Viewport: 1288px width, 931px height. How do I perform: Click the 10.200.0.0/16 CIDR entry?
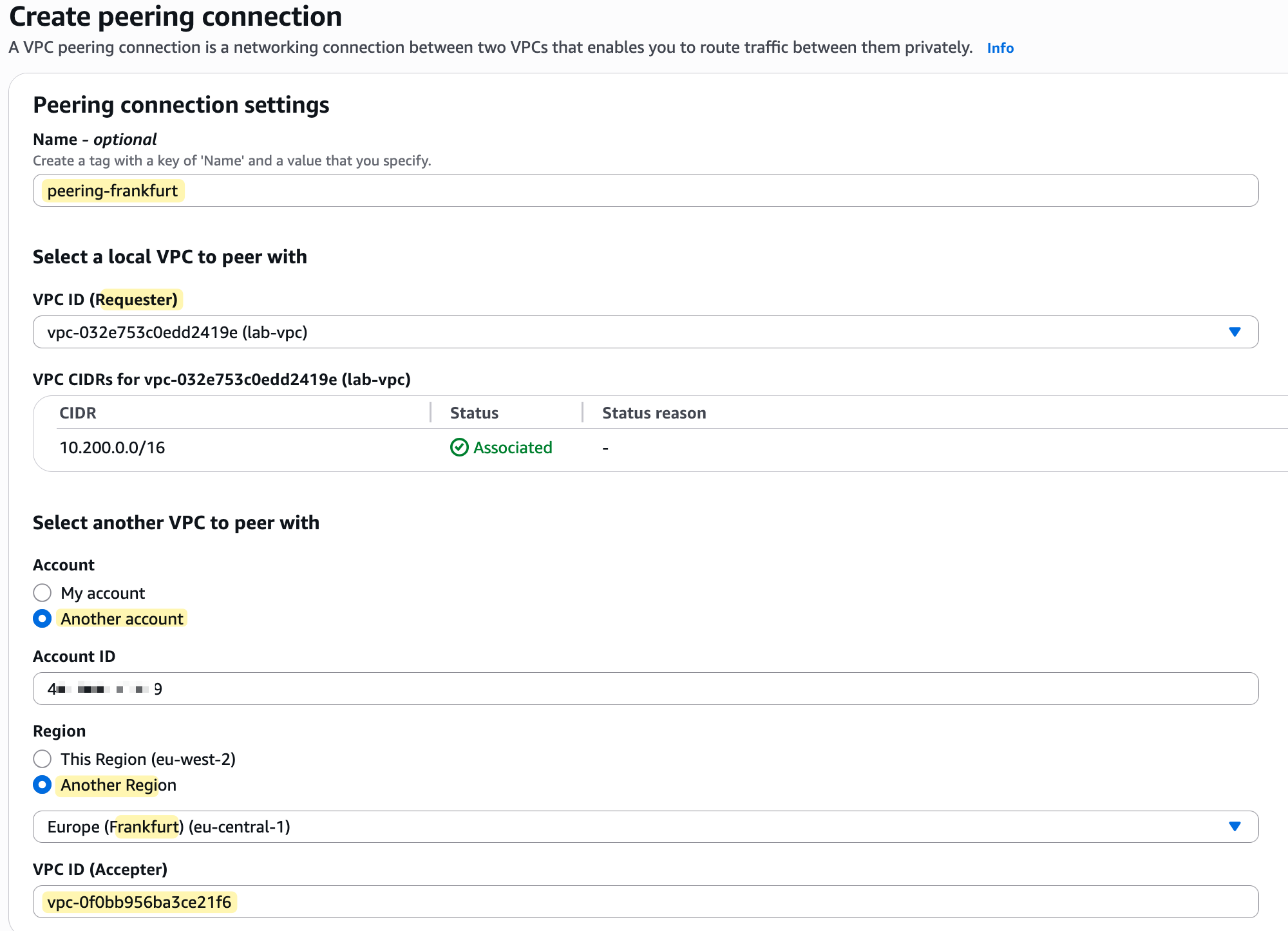point(112,448)
